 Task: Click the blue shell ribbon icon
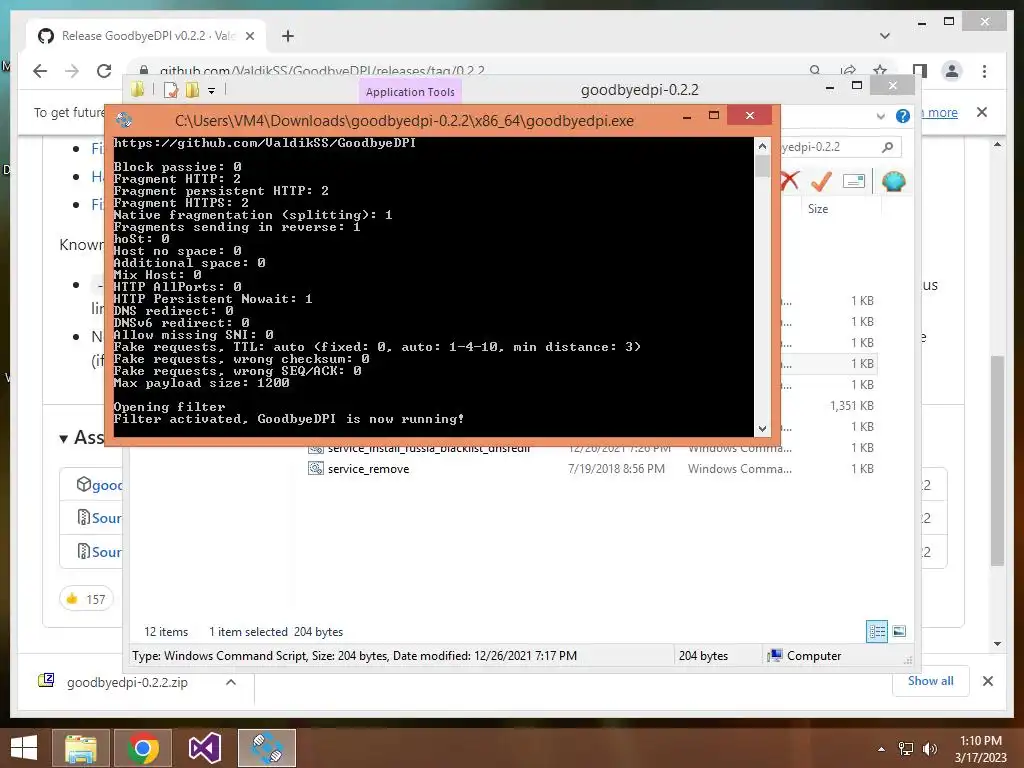893,181
